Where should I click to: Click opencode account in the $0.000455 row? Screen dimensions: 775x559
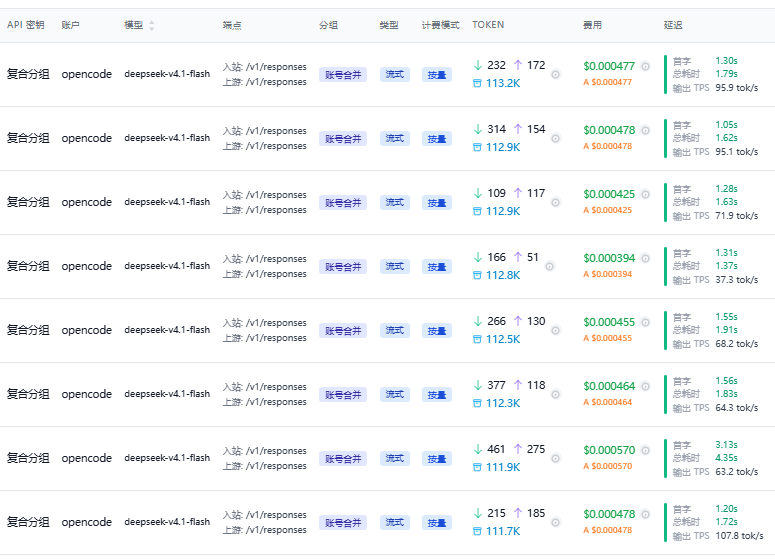(86, 330)
